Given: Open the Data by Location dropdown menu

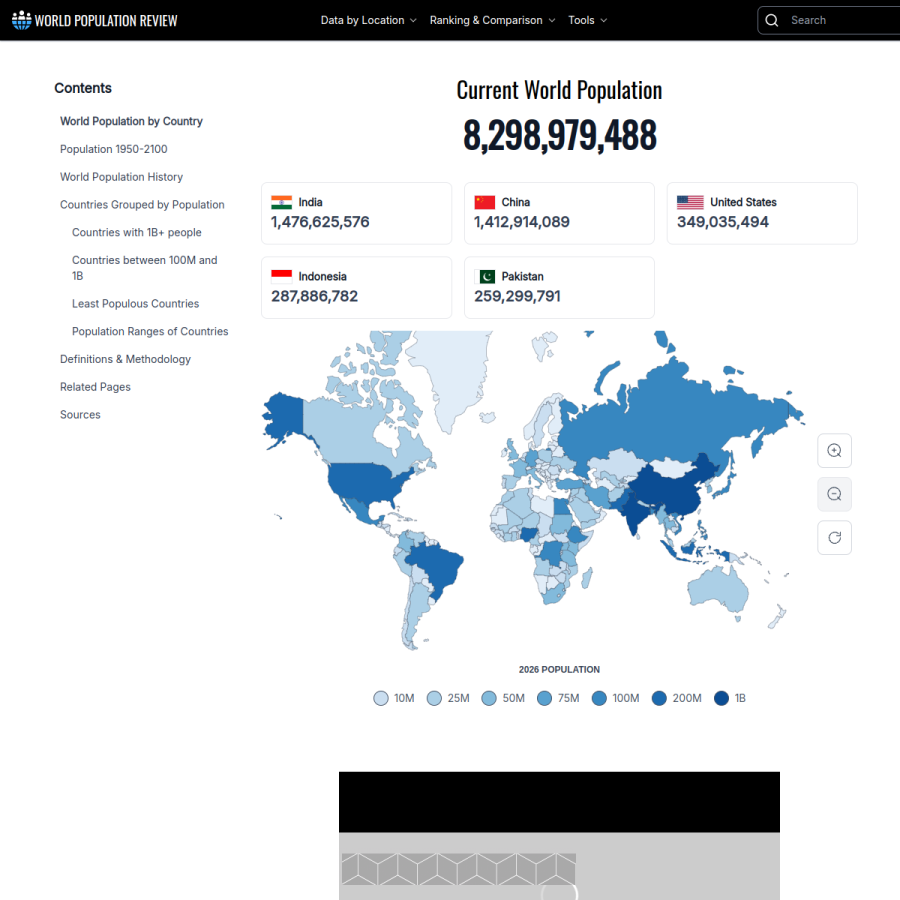Looking at the screenshot, I should (368, 20).
